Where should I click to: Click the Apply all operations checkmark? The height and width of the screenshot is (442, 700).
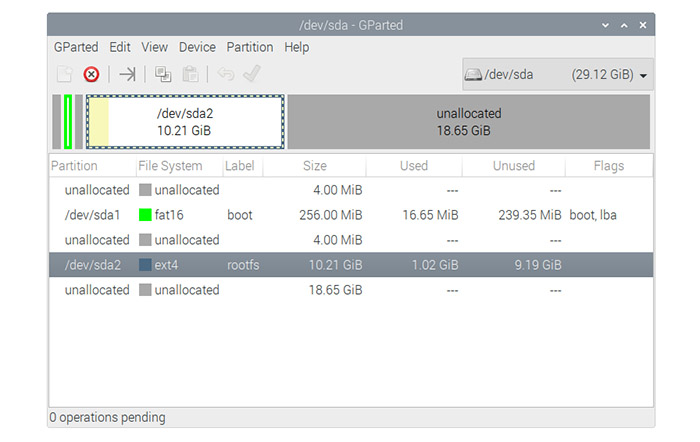pyautogui.click(x=252, y=74)
